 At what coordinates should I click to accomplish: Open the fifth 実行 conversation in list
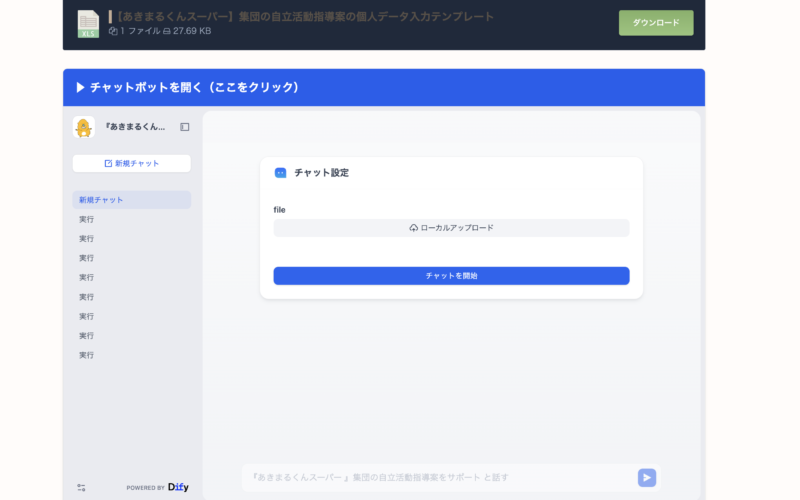click(x=87, y=297)
